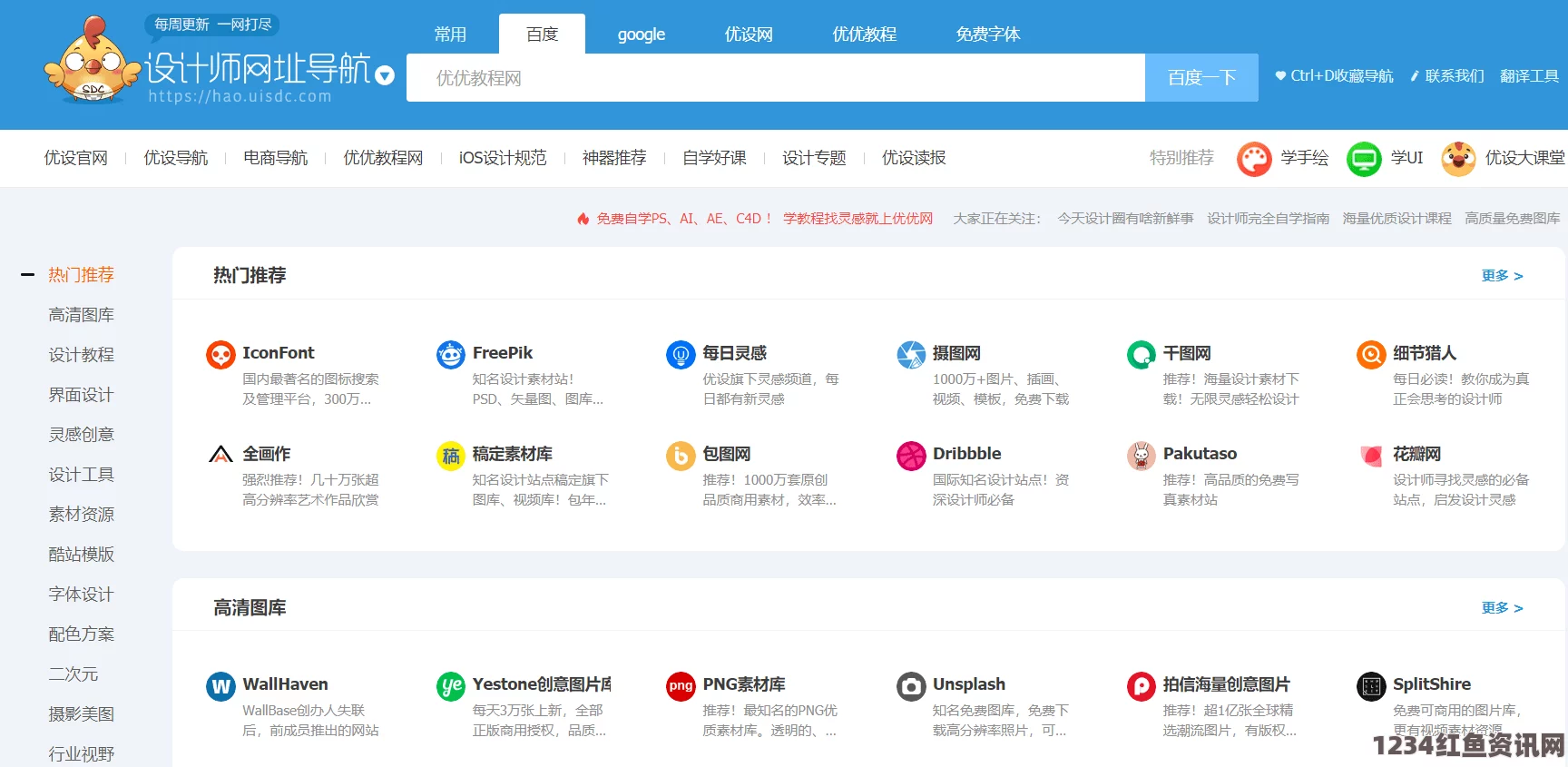The height and width of the screenshot is (767, 1568).
Task: Click the 百度一下 search button
Action: pyautogui.click(x=1201, y=77)
